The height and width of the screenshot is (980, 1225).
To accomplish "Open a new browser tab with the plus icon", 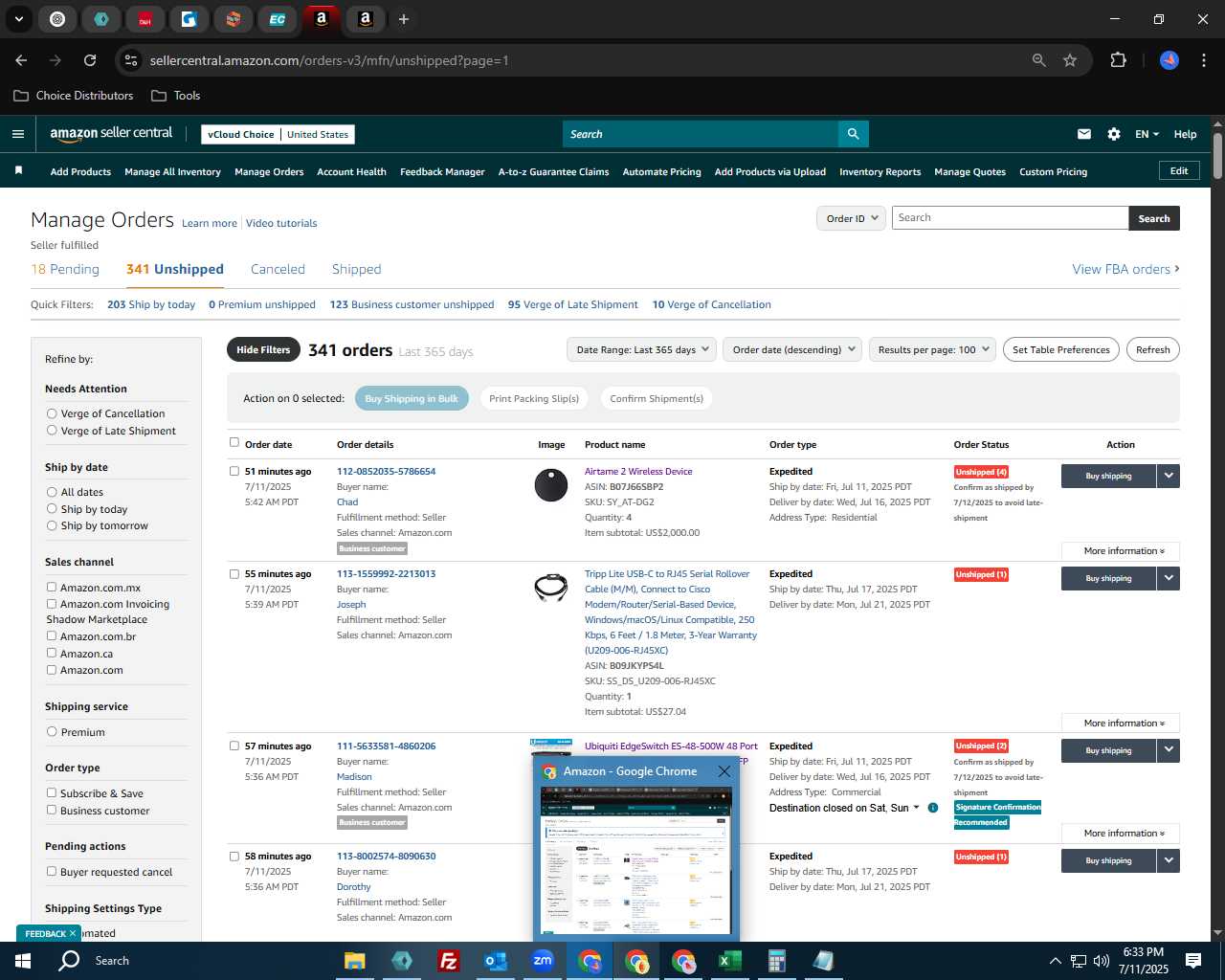I will (404, 19).
